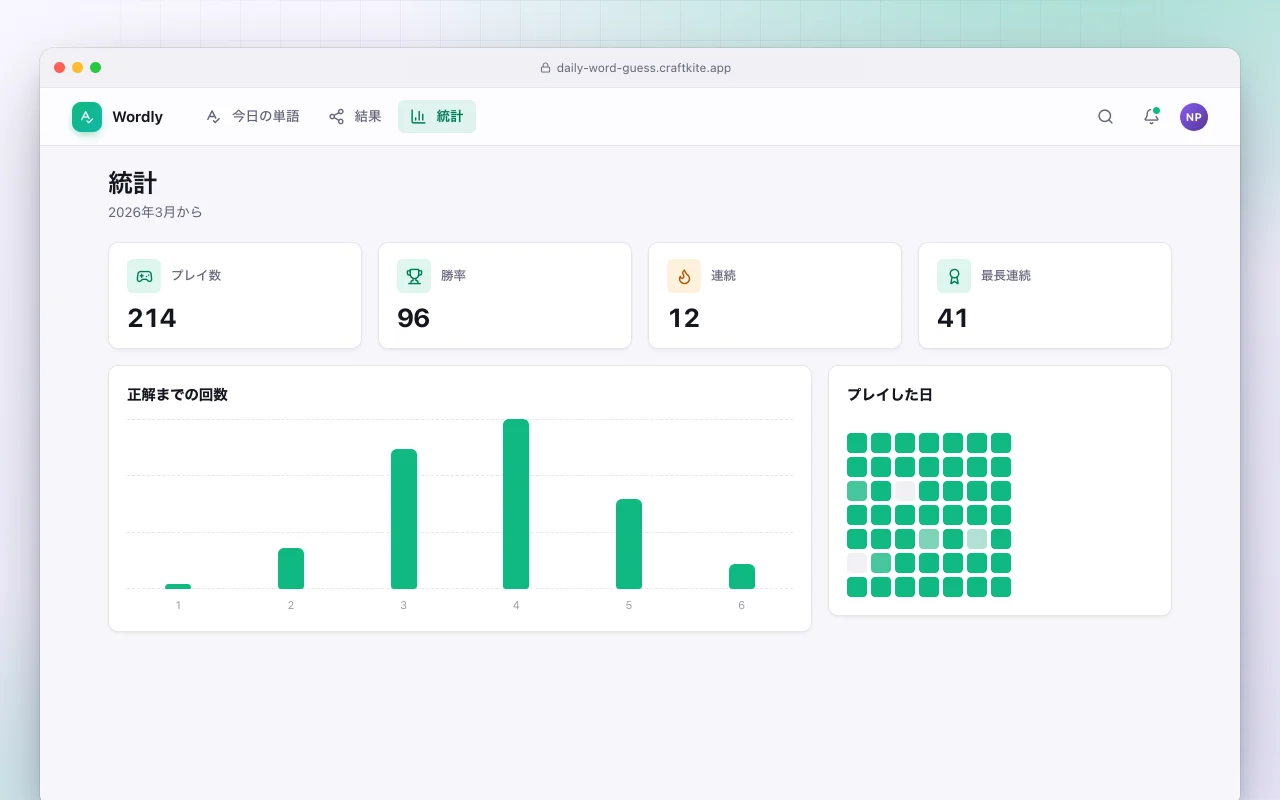This screenshot has height=800, width=1280.
Task: Click the プレイ数 card label
Action: click(x=196, y=276)
